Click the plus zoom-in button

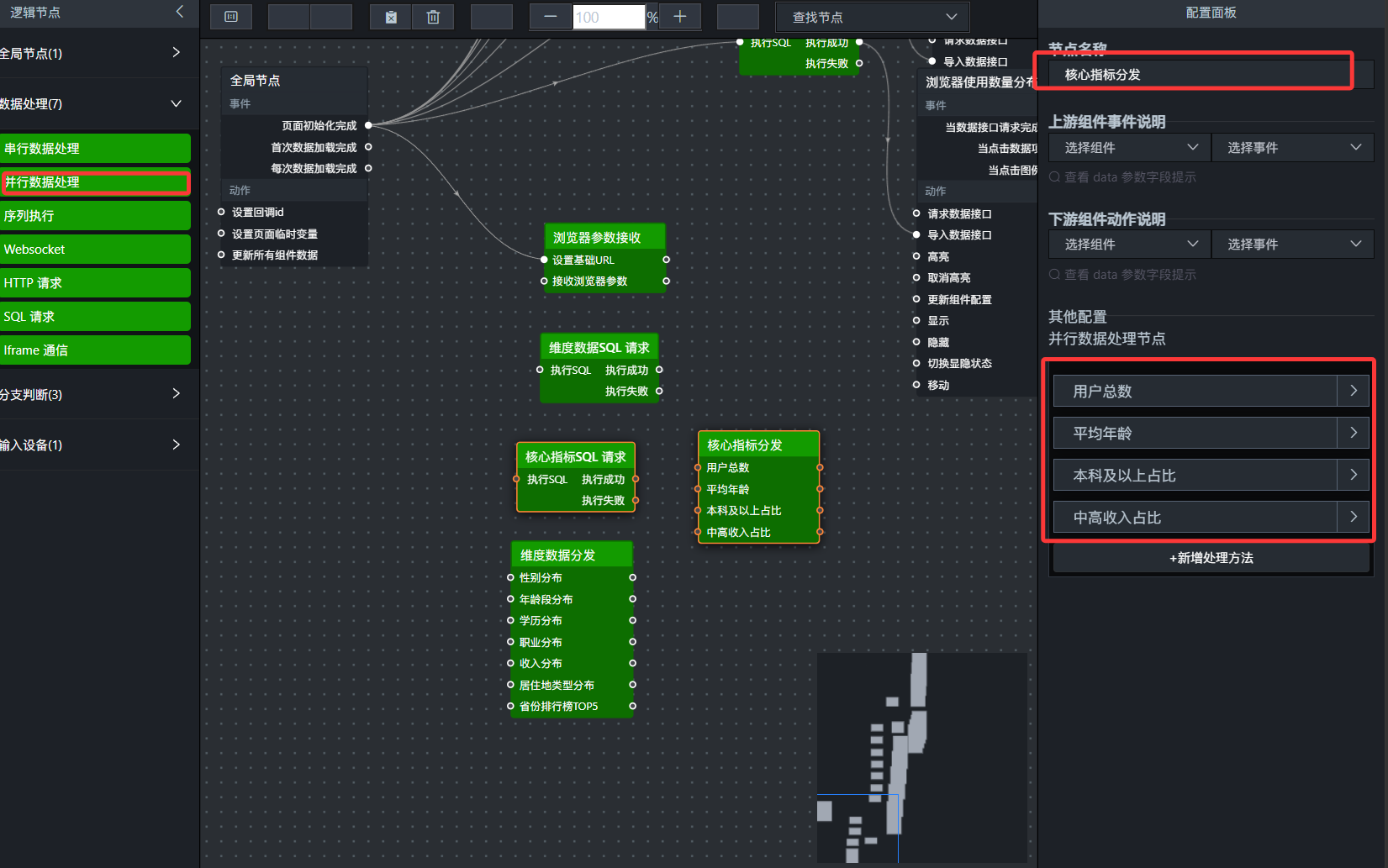680,17
